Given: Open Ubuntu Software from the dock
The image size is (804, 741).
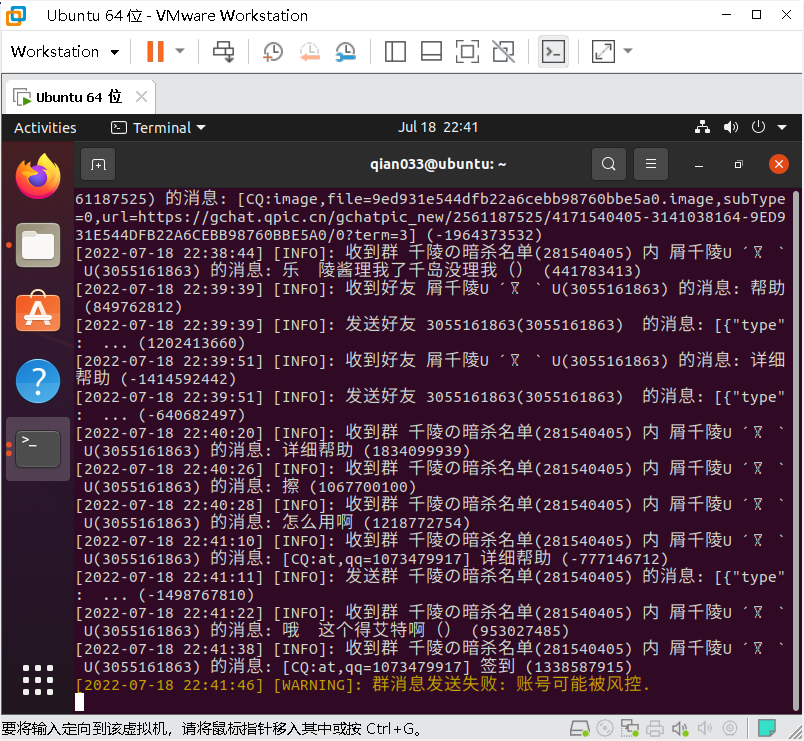Looking at the screenshot, I should (38, 312).
